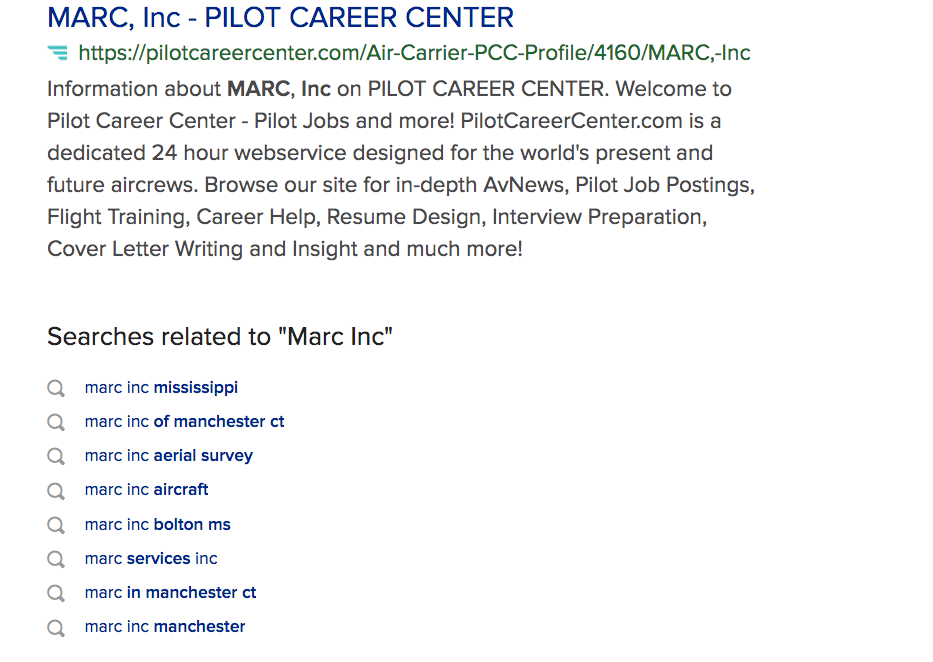Image resolution: width=933 pixels, height=662 pixels.
Task: Click the search icon next to marc inc aerial survey
Action: 56,456
